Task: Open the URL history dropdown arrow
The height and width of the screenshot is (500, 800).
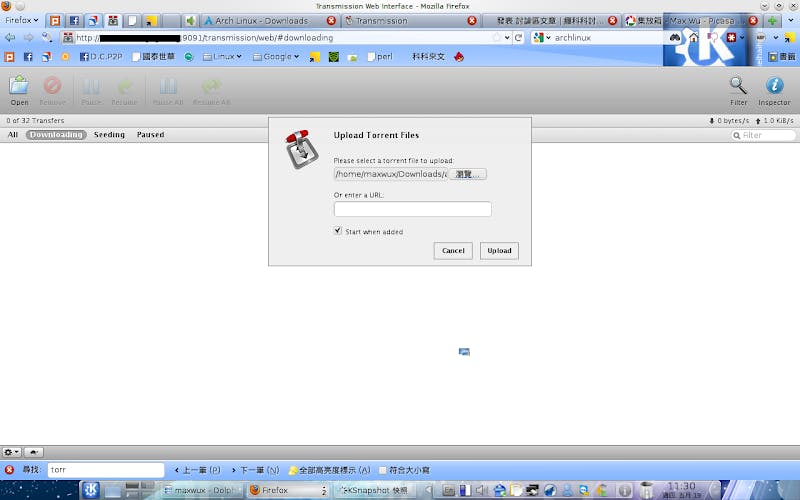Action: tap(507, 38)
